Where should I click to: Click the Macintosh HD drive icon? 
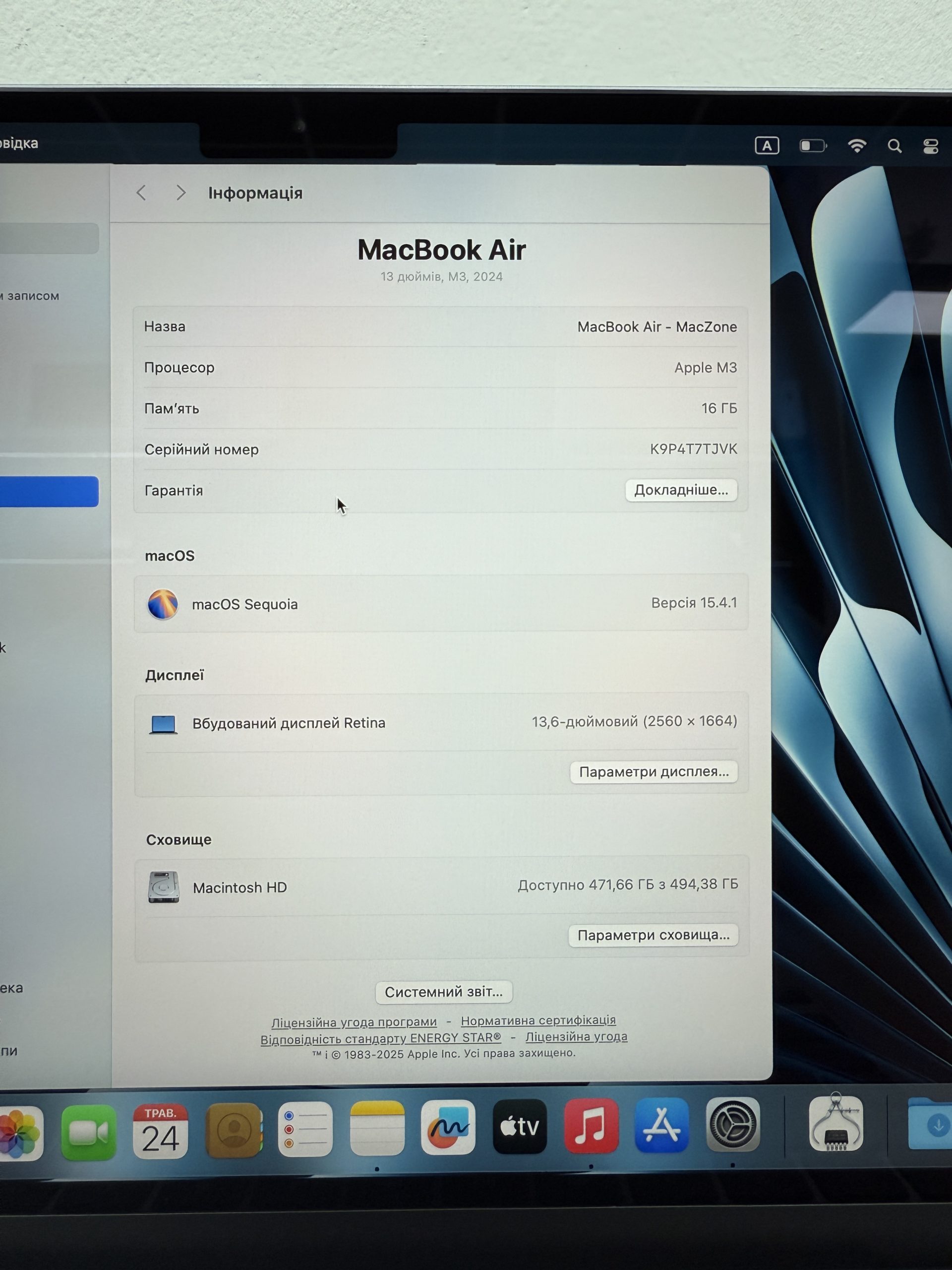pyautogui.click(x=164, y=887)
